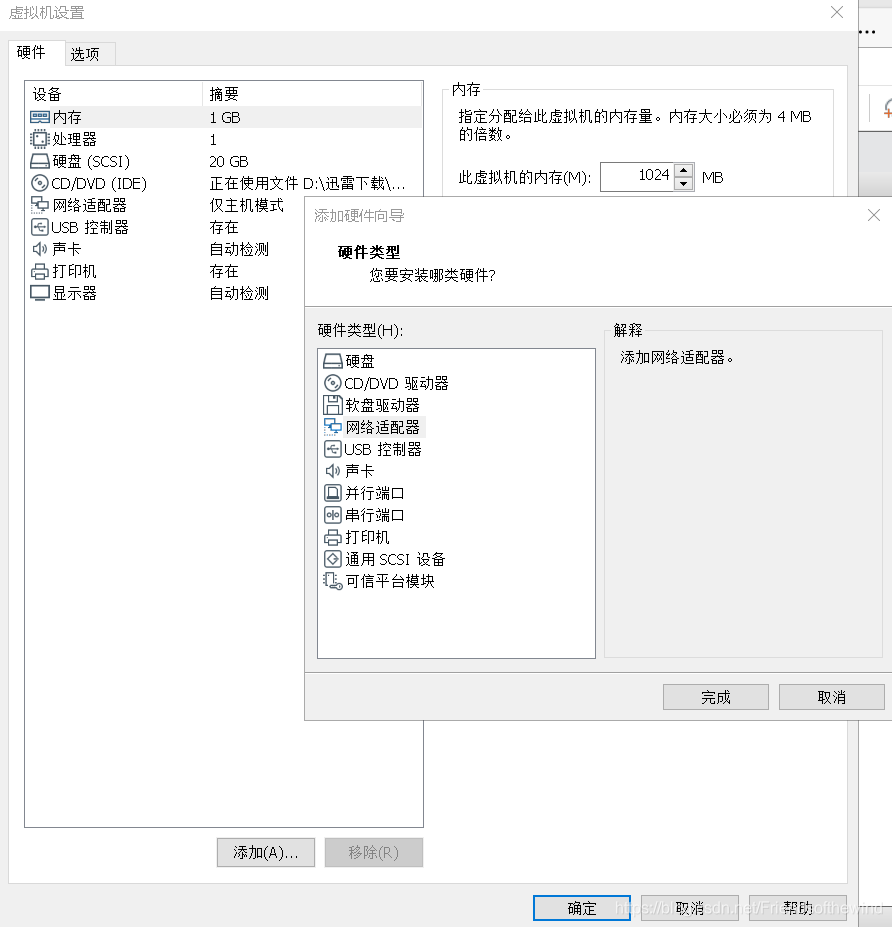Choose serial port (串行端口) icon in wizard

[333, 515]
